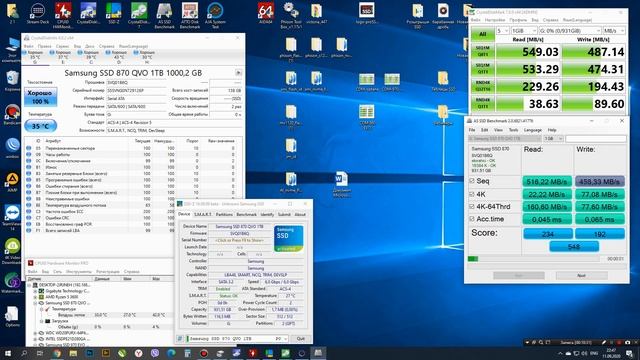Viewport: 640px width, 360px height.
Task: Click the Samsung SSD logo in SSD-Z
Action: pos(289,238)
